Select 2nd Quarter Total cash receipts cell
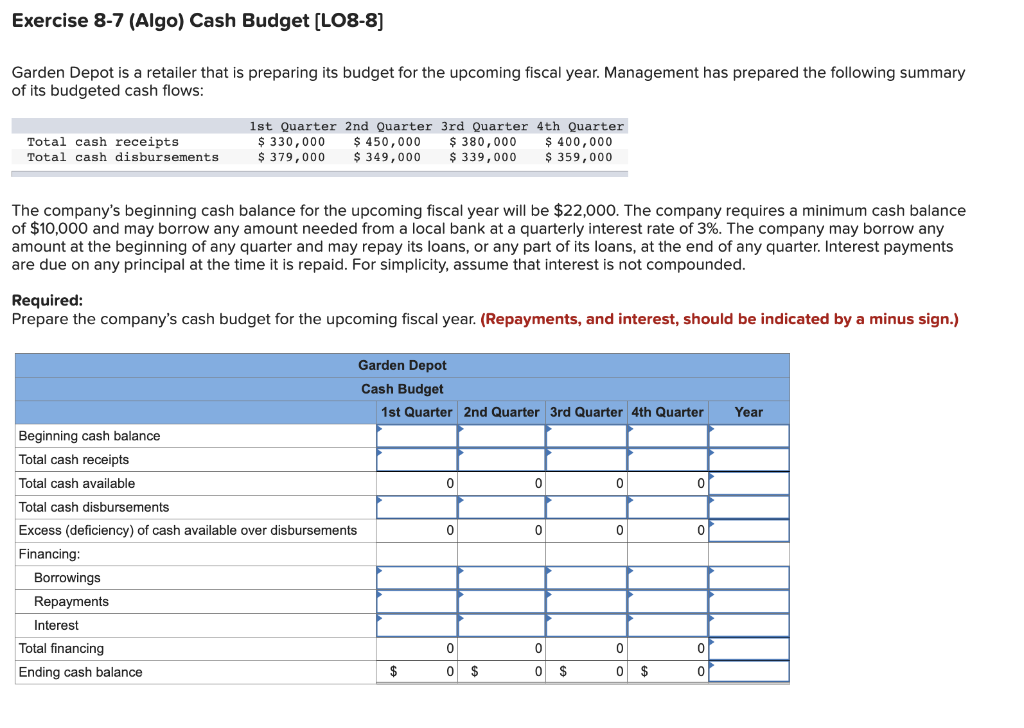The image size is (1024, 728). click(502, 460)
